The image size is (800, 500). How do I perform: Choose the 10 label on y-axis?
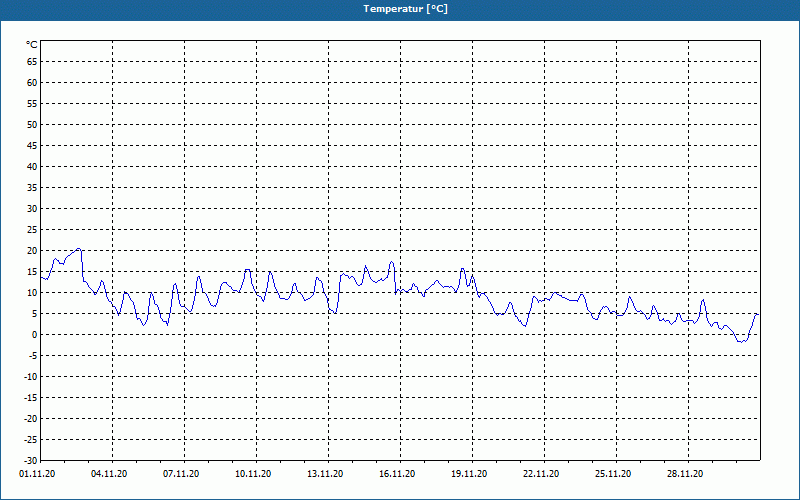[x=32, y=292]
